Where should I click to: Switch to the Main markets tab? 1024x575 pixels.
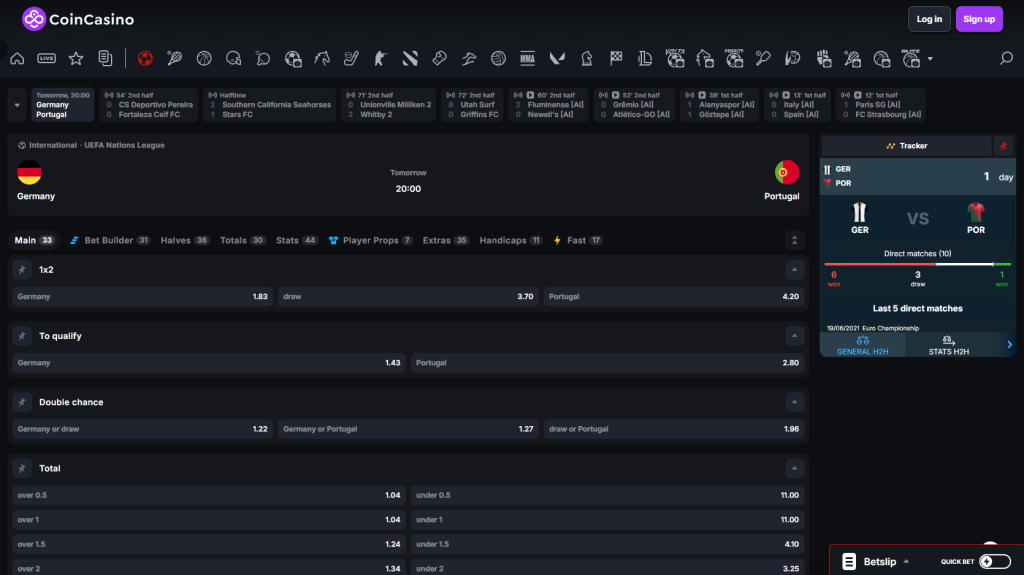33,240
